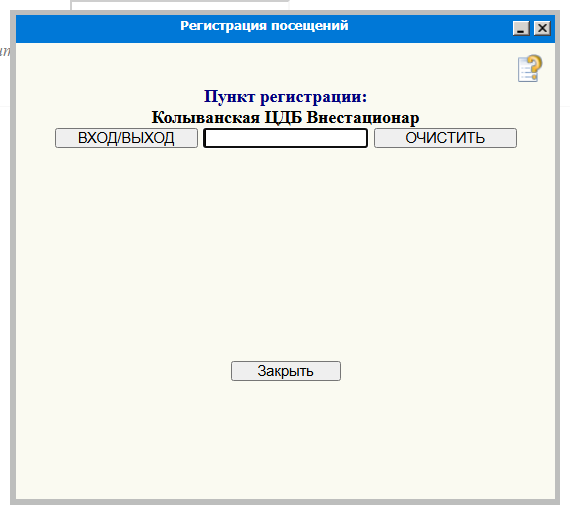This screenshot has height=523, width=570.
Task: Click the ВХОД/ВЫХОД button
Action: coord(126,138)
